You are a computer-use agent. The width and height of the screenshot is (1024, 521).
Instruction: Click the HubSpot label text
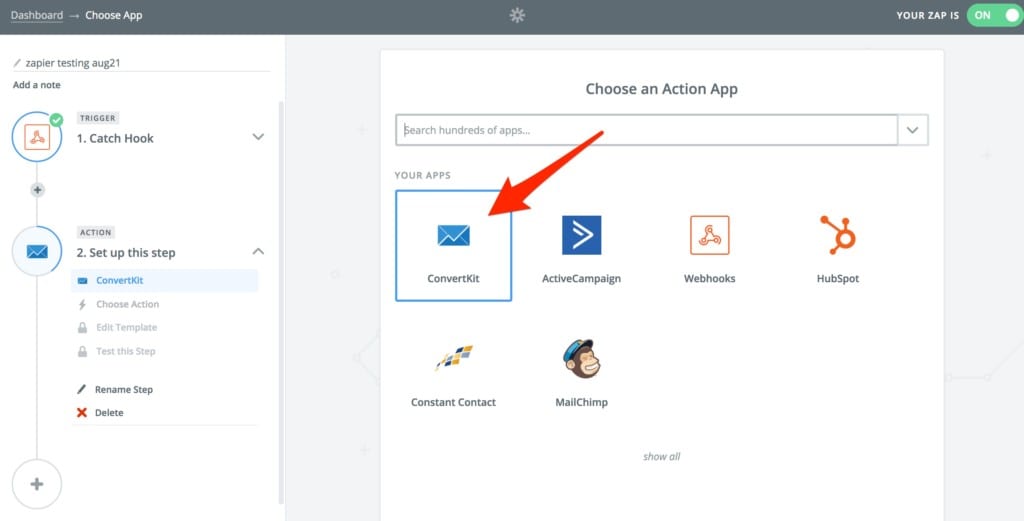[x=838, y=279]
